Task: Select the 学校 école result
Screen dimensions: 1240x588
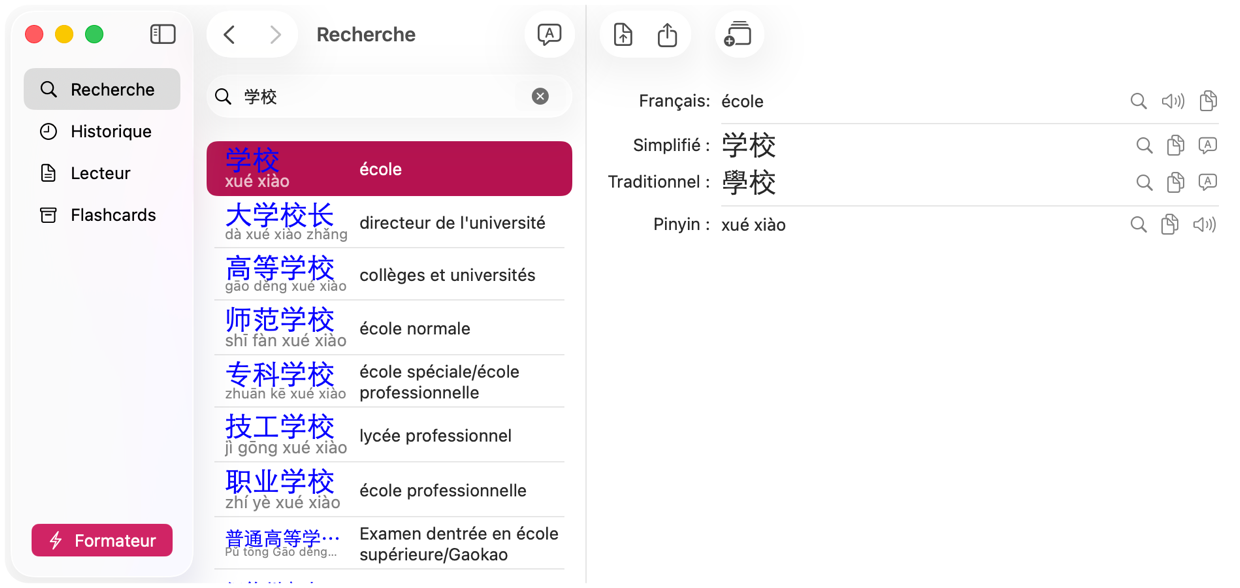Action: (x=389, y=169)
